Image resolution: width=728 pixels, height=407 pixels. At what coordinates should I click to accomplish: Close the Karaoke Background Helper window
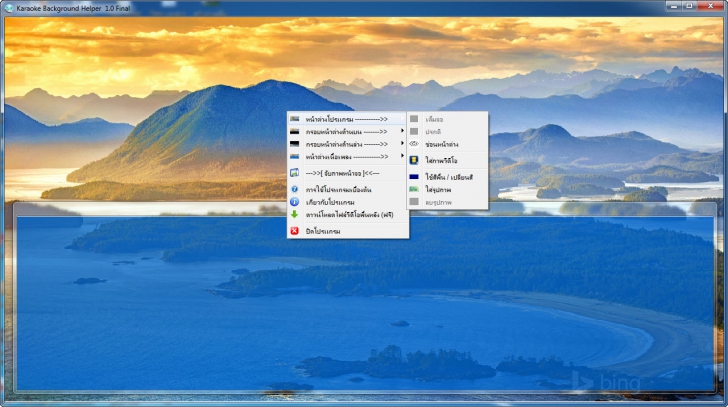(x=710, y=6)
